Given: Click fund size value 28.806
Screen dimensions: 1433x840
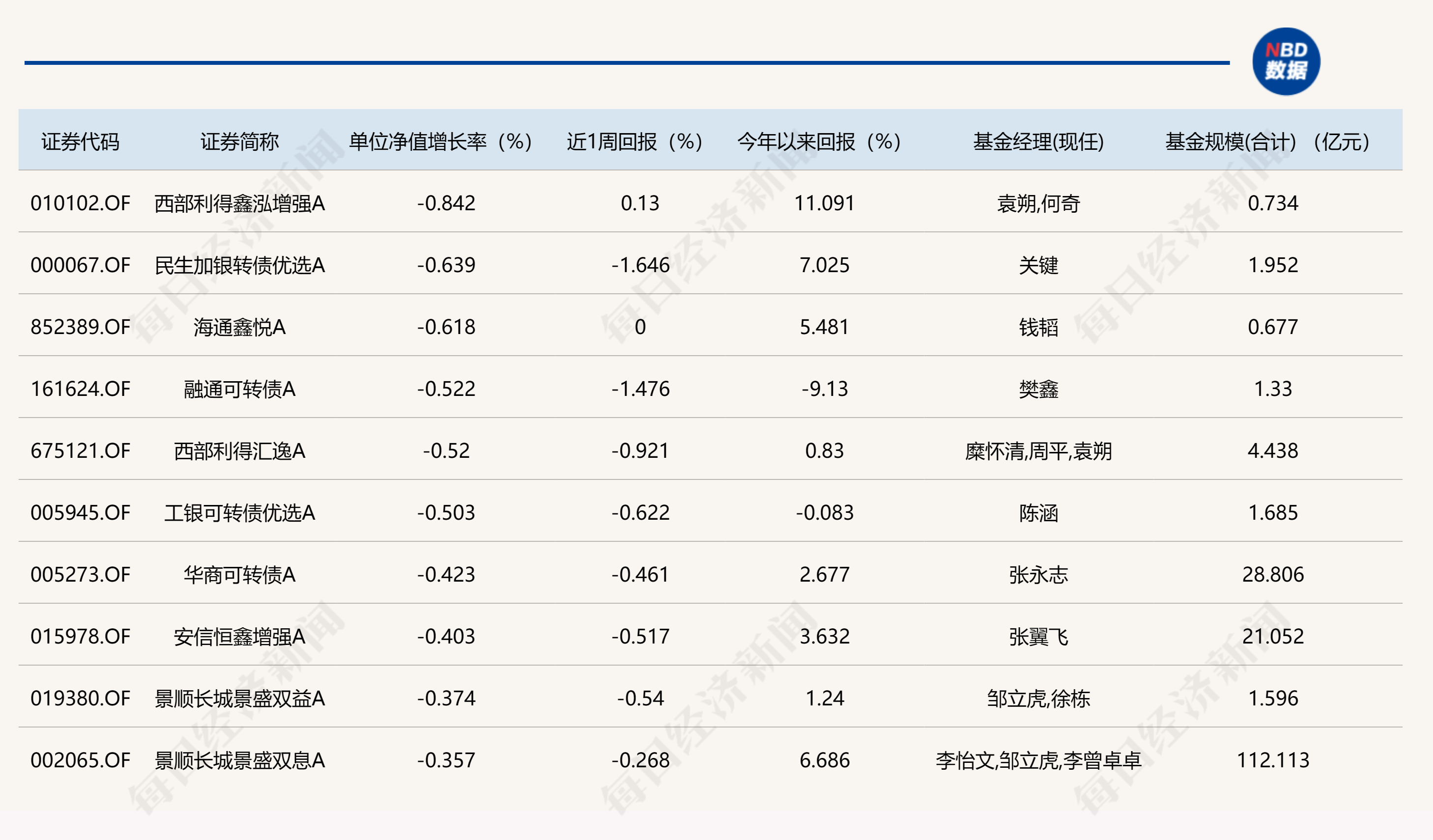Looking at the screenshot, I should pos(1273,575).
